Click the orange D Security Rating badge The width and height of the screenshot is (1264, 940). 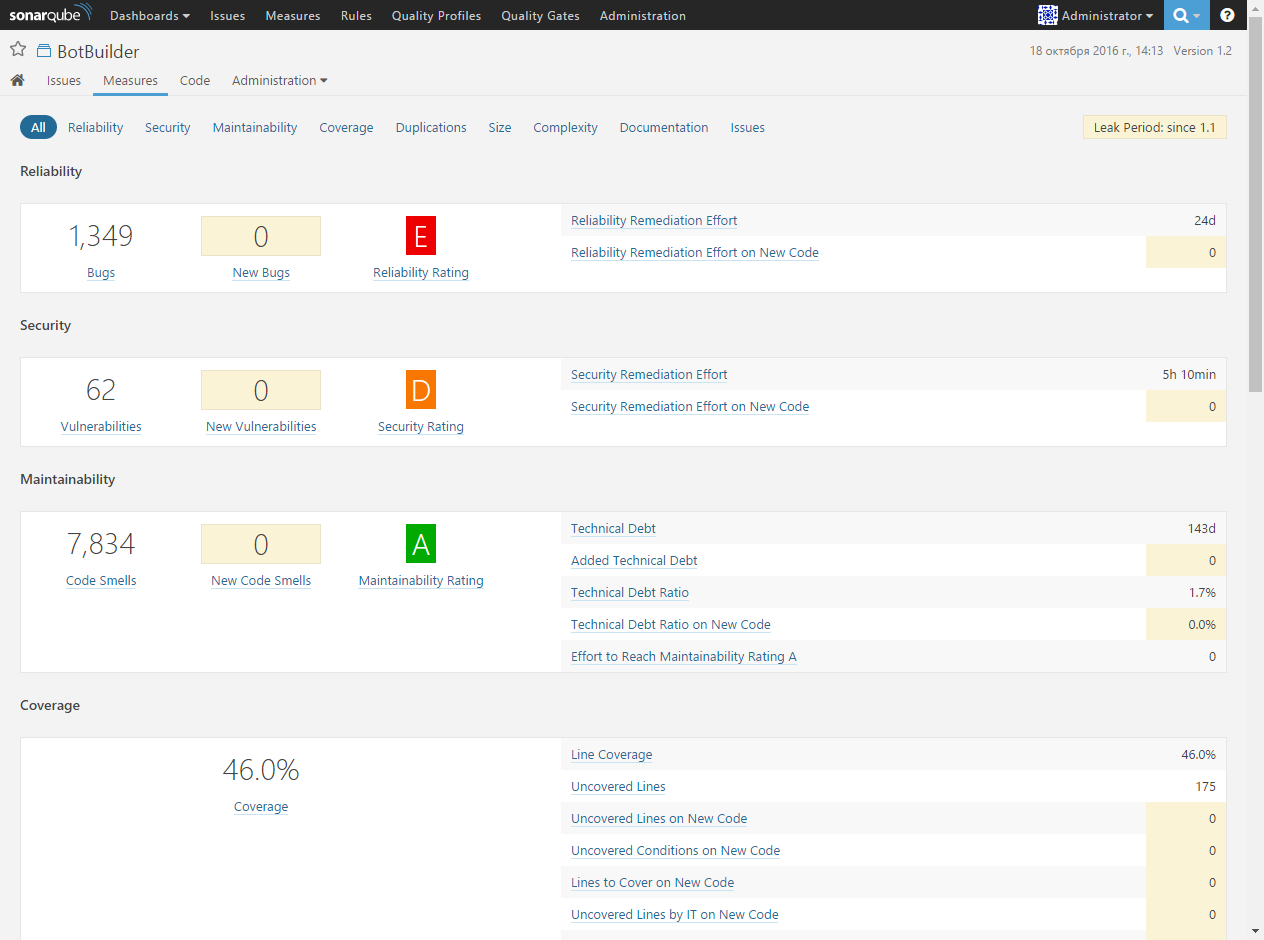tap(421, 390)
